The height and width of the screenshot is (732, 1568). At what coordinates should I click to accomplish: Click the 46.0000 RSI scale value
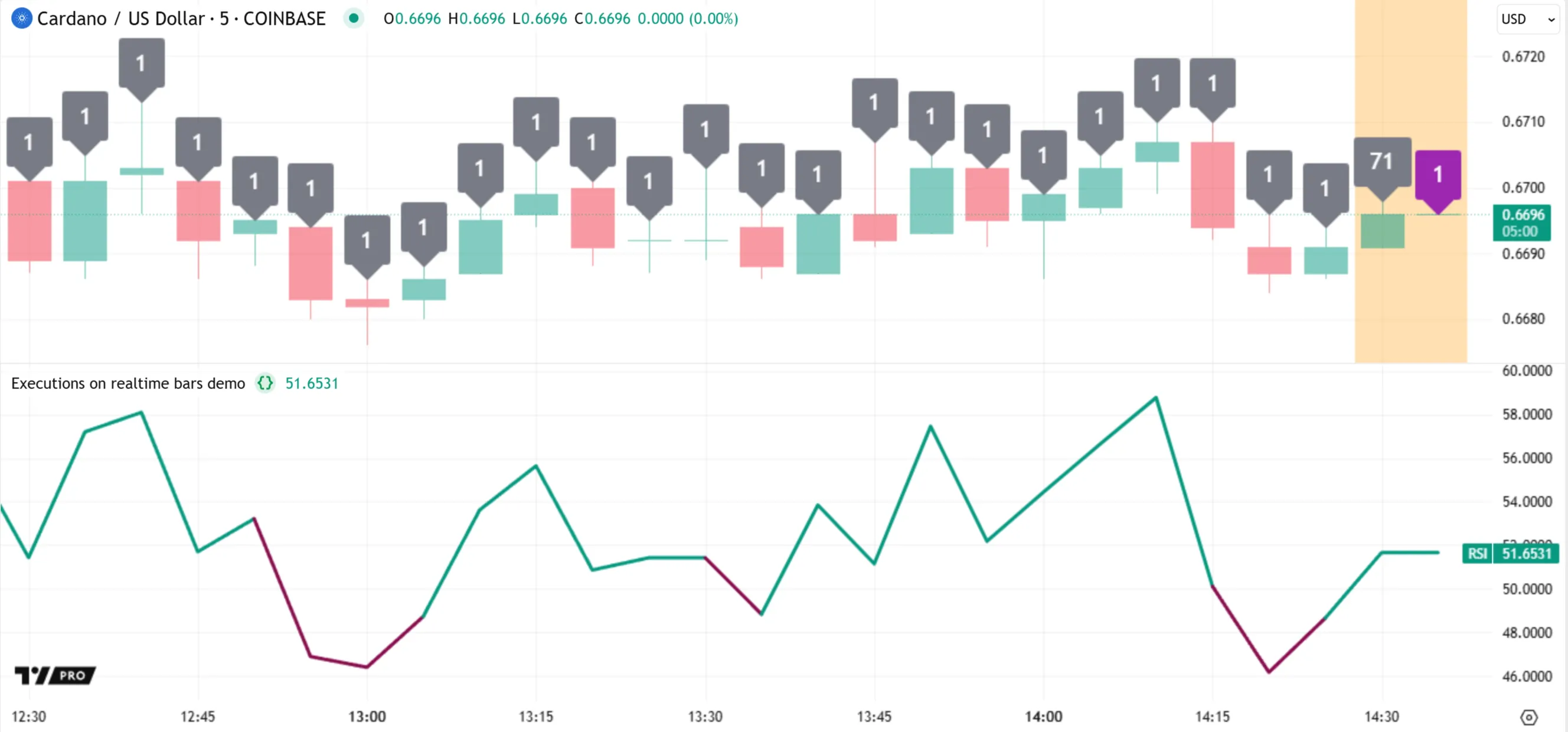pyautogui.click(x=1527, y=676)
